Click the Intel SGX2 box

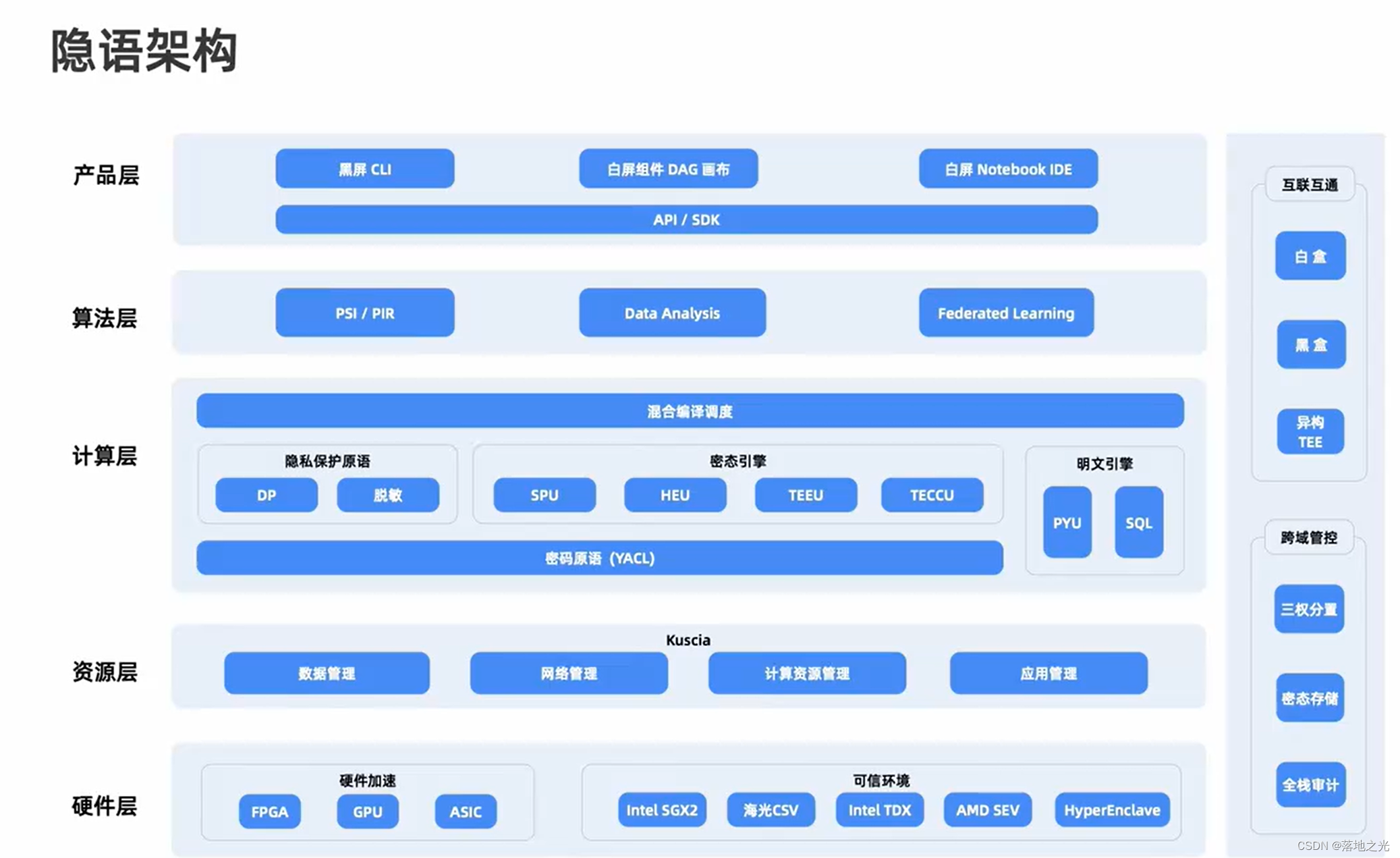click(662, 809)
